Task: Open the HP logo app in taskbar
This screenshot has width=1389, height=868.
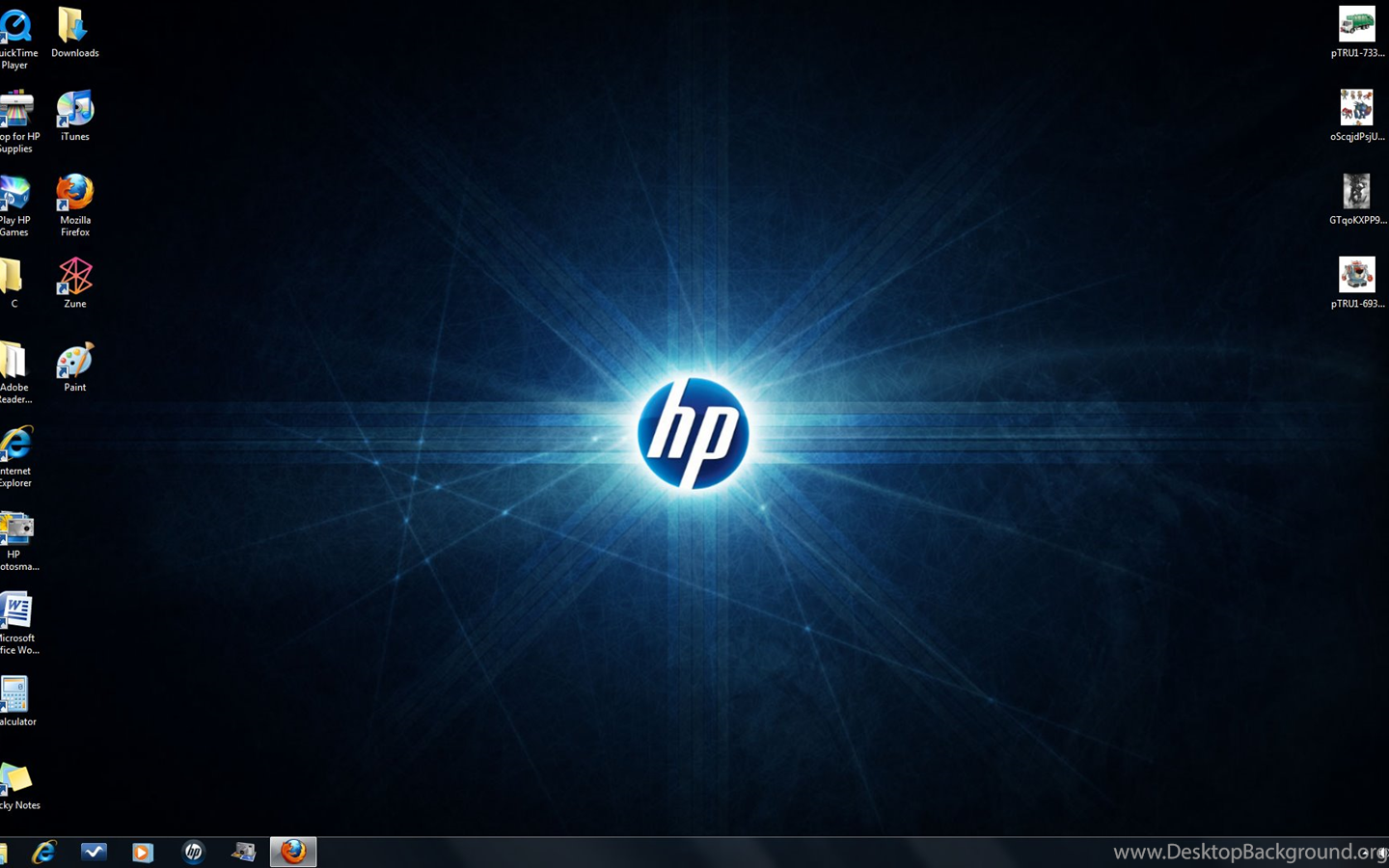Action: coord(193,852)
